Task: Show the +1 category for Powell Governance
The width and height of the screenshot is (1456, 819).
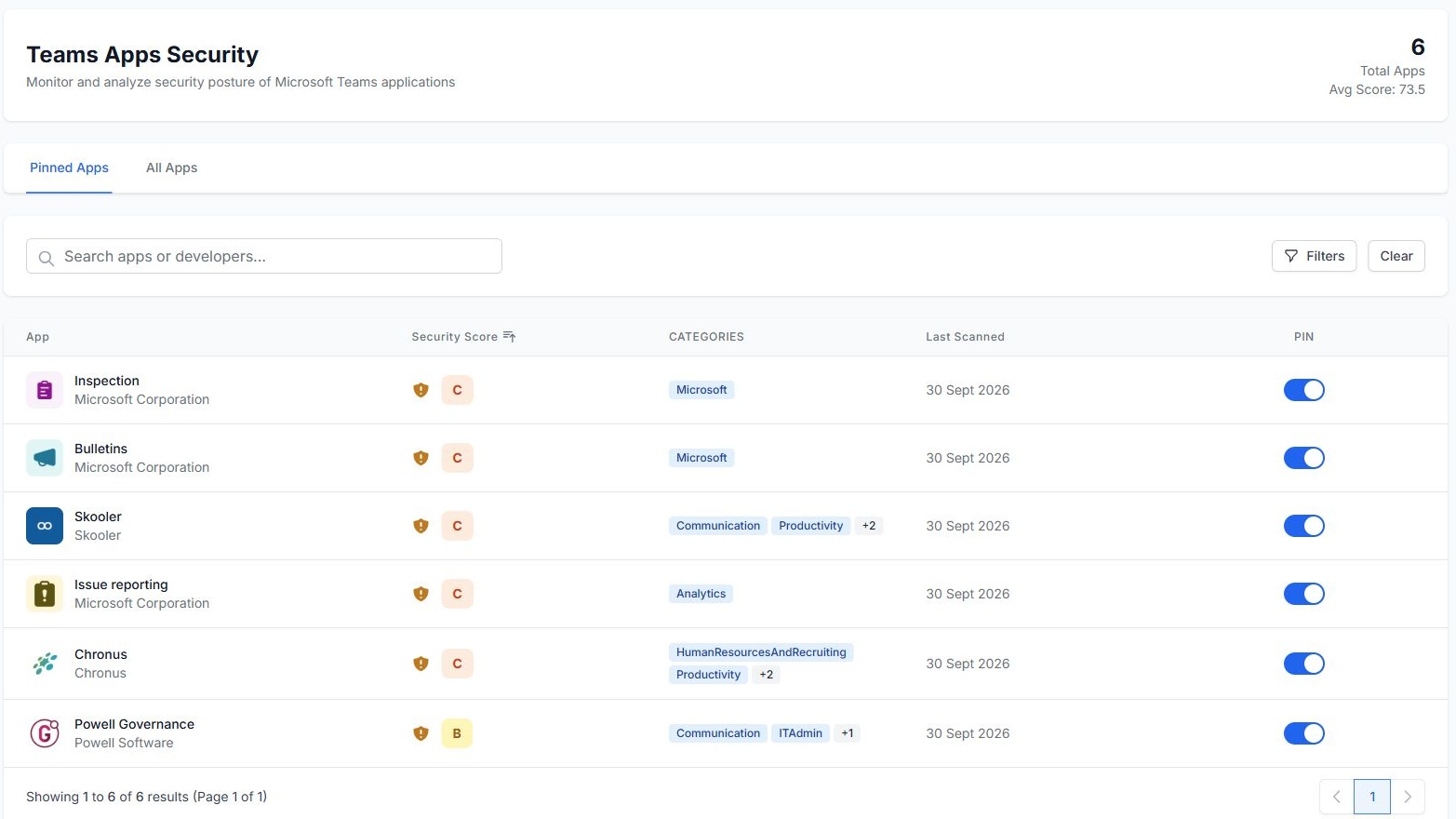Action: coord(848,733)
